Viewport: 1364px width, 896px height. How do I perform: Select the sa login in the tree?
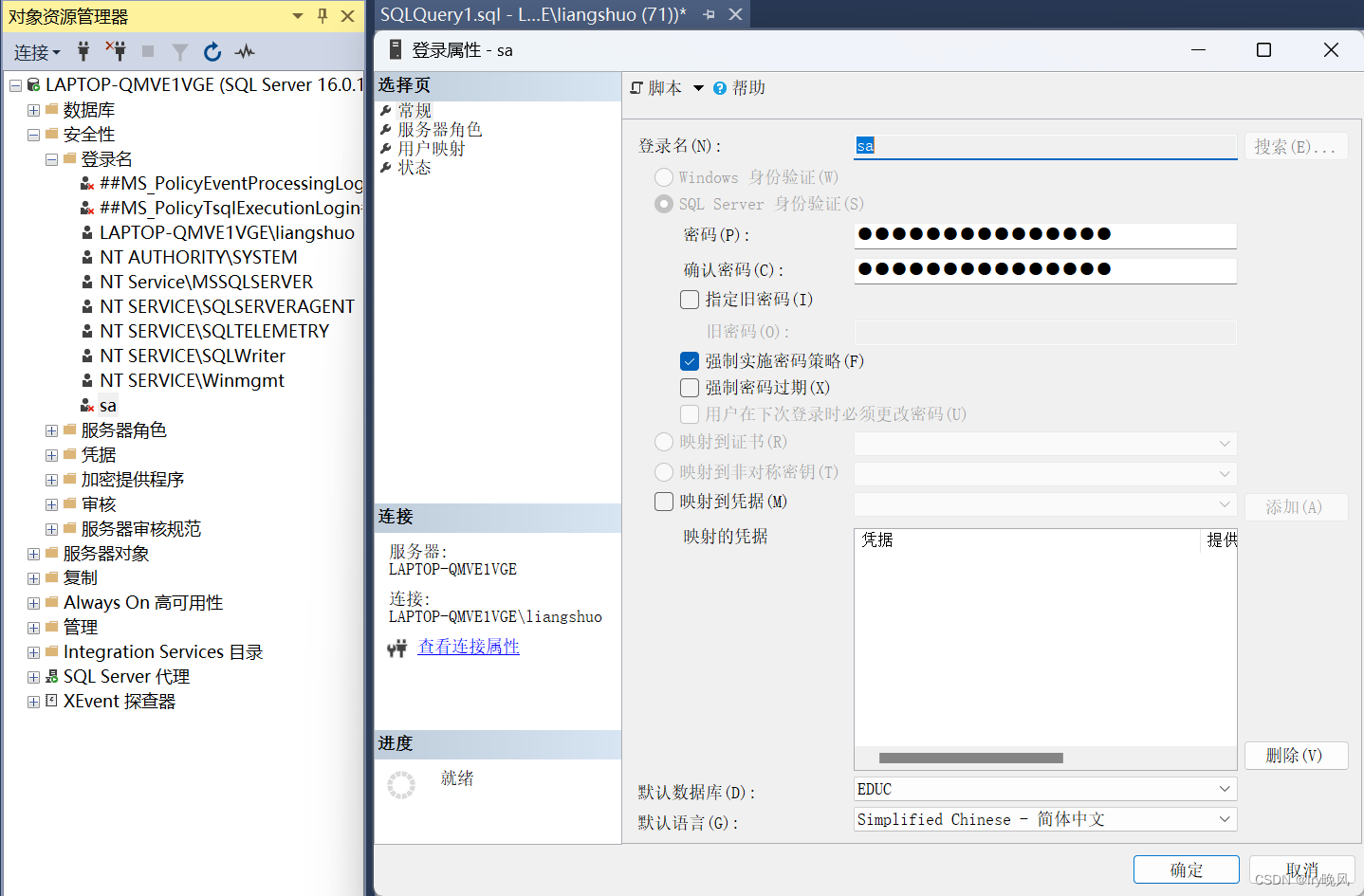(x=107, y=405)
